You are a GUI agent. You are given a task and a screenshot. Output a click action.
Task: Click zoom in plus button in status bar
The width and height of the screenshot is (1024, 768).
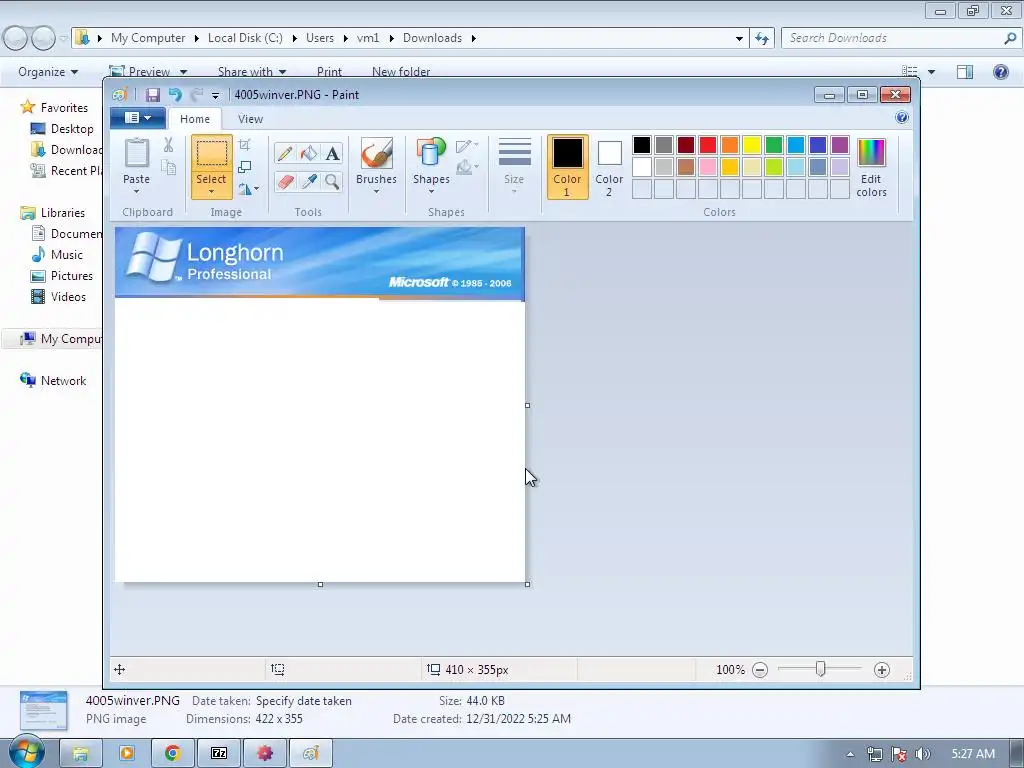tap(882, 669)
